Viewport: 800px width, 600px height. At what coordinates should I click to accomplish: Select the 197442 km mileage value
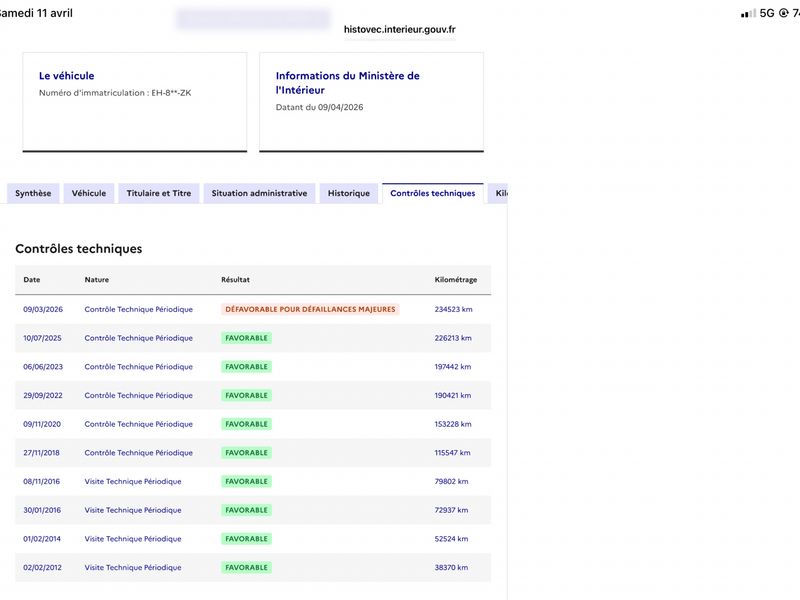(453, 366)
